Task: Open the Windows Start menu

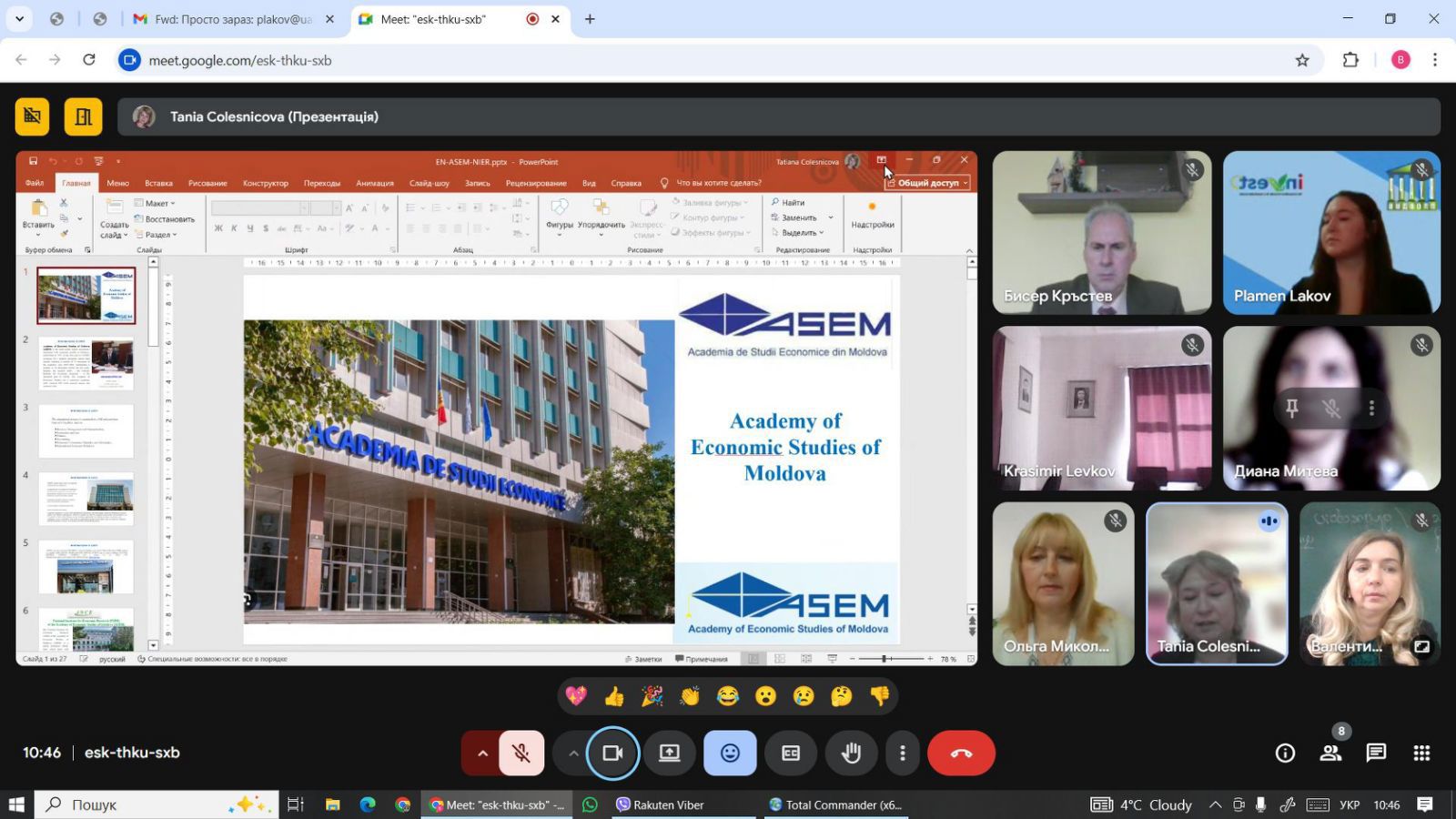Action: [16, 804]
